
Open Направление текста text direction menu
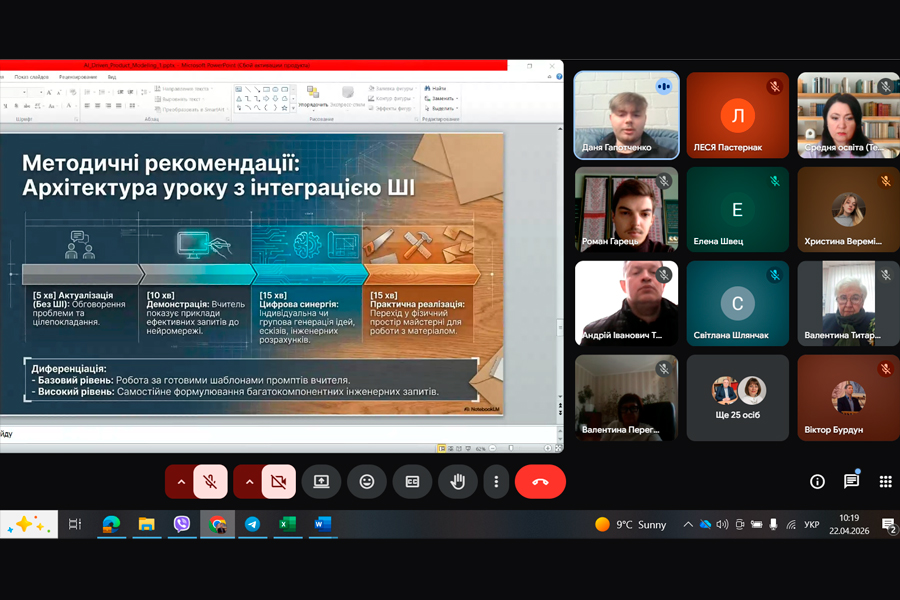click(x=184, y=89)
